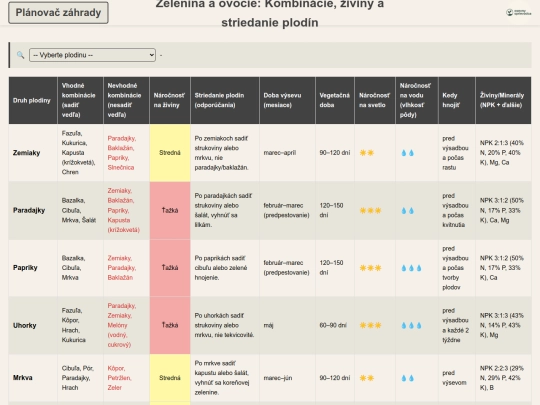
Task: Click the red Ťažká cell for Paradajky
Action: (170, 210)
